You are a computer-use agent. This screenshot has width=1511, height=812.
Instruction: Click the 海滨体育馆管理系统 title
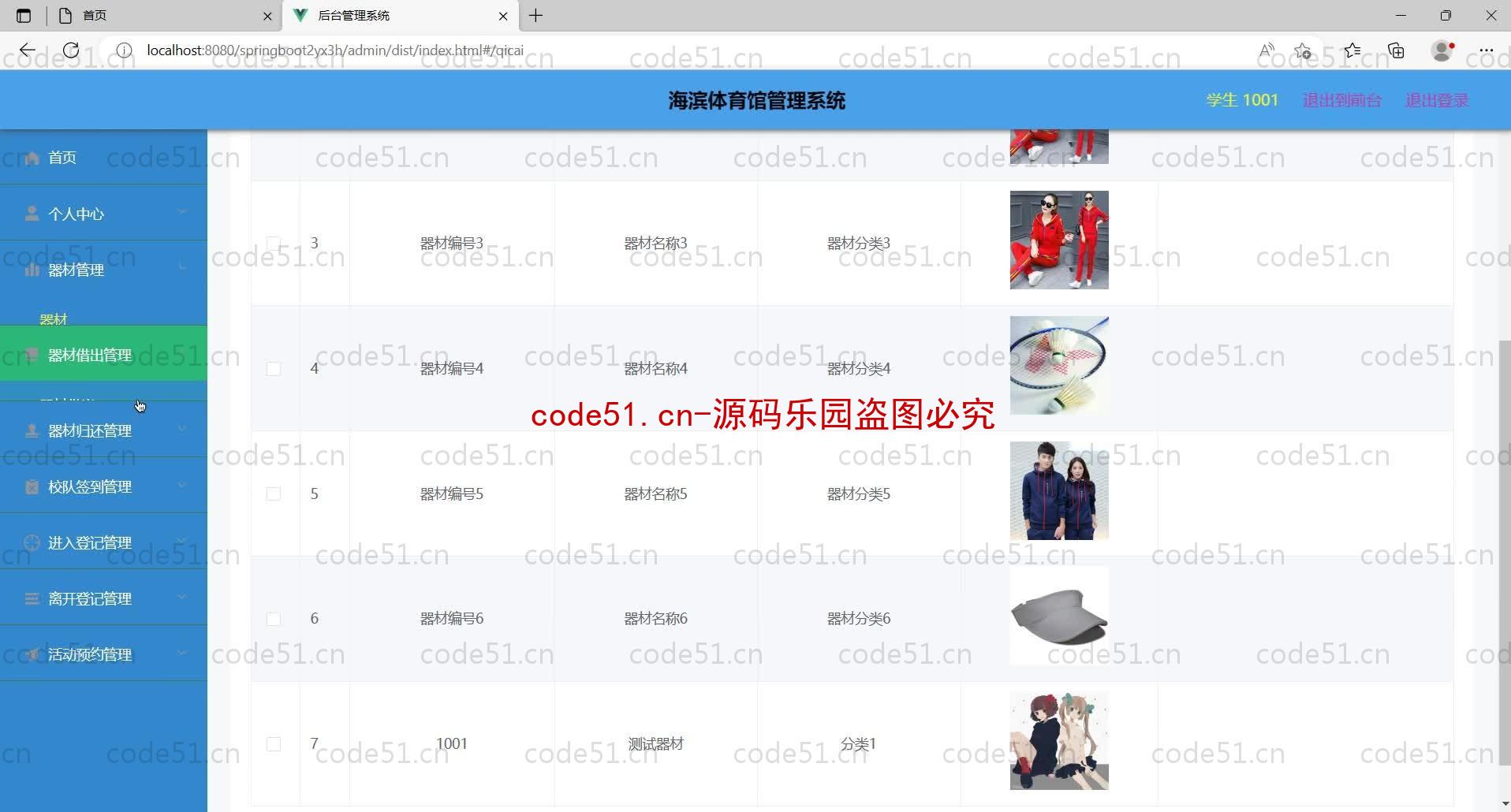point(756,100)
